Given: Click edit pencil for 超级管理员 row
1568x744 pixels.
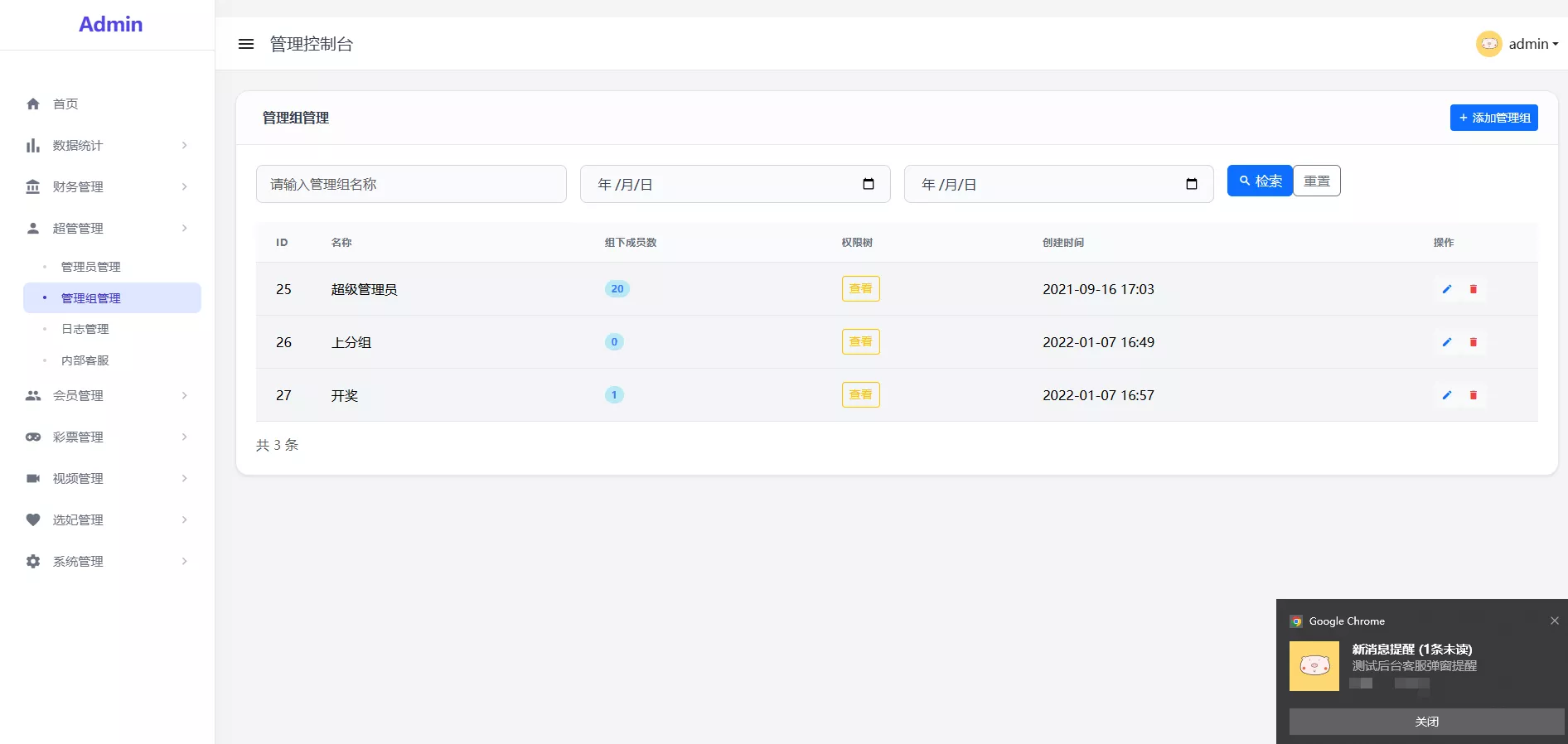Looking at the screenshot, I should pyautogui.click(x=1446, y=289).
